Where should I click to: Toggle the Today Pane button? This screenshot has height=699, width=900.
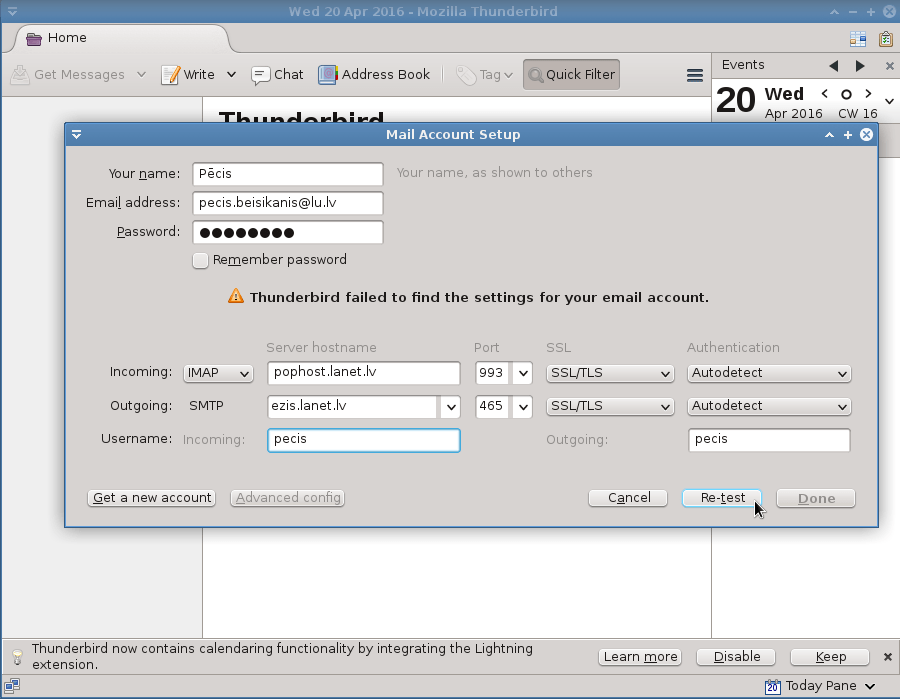[x=810, y=686]
